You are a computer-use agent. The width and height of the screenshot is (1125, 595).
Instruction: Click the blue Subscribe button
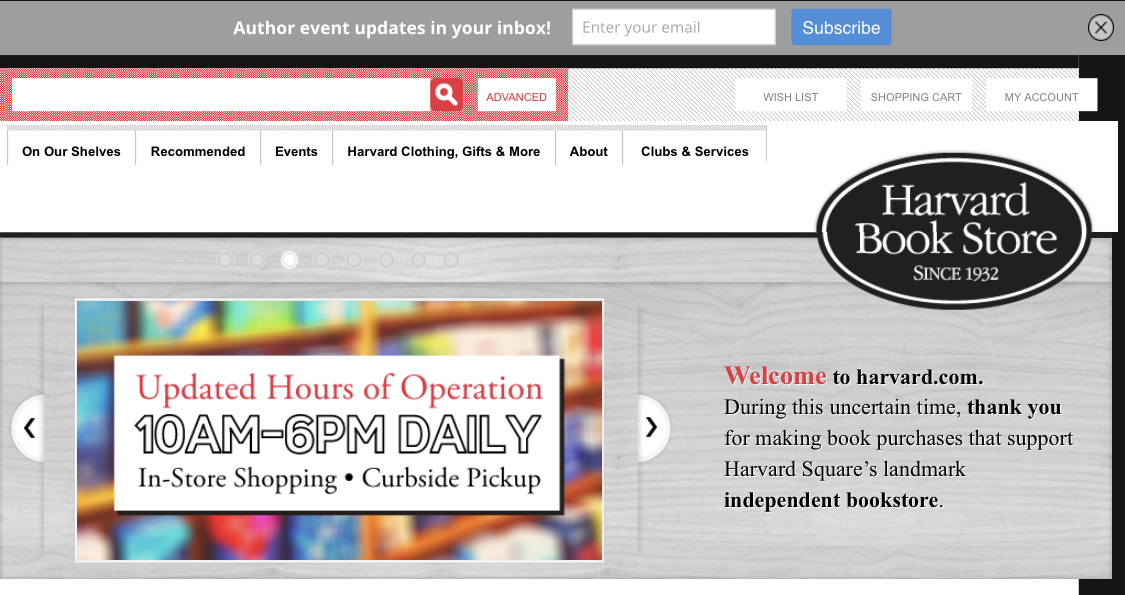pyautogui.click(x=841, y=27)
